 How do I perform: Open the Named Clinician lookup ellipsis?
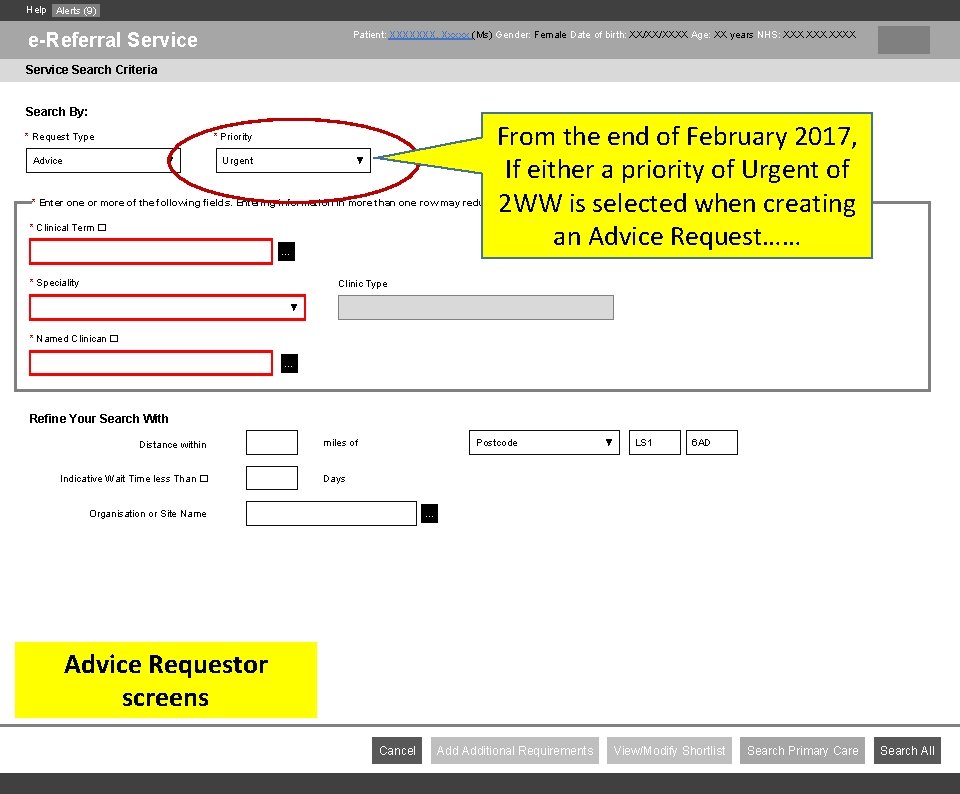coord(289,362)
